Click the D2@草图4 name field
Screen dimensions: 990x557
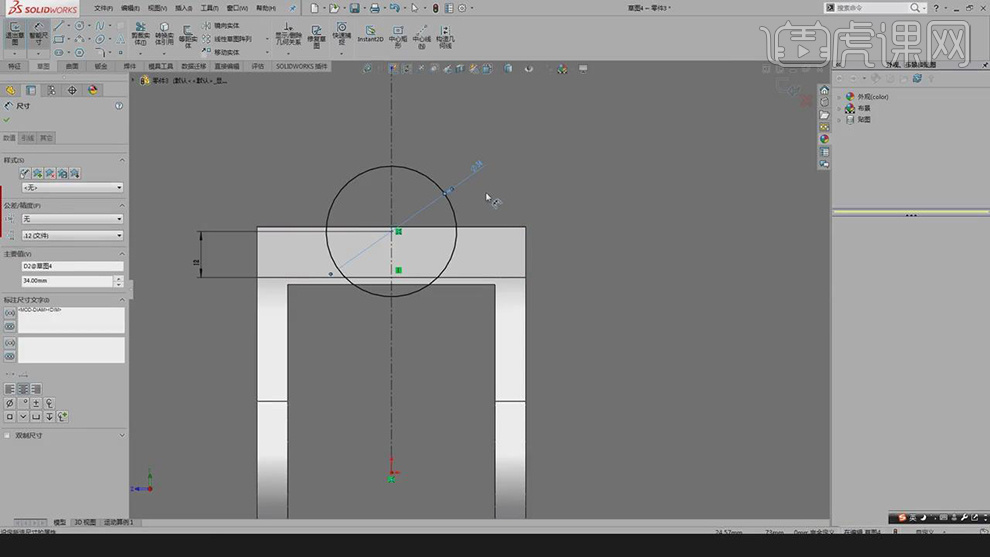tap(72, 266)
